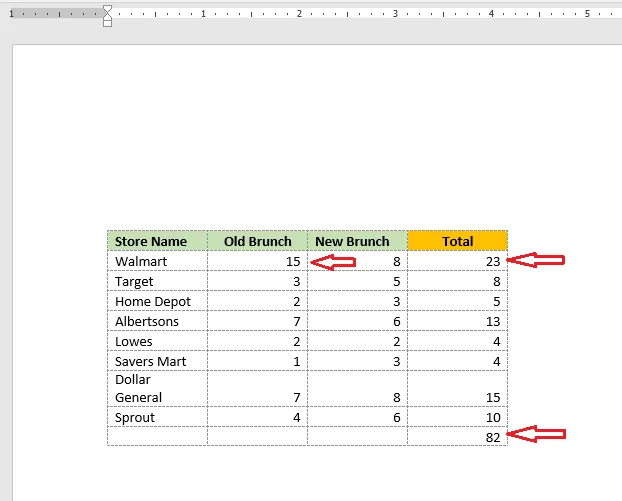Screen dimensions: 622x501
Task: Click Sprout's New Brunch value 6
Action: pos(397,417)
